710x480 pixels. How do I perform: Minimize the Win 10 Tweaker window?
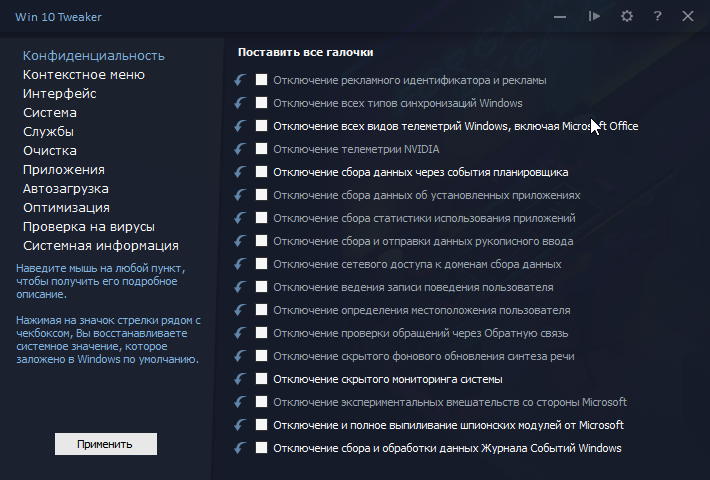pos(560,17)
